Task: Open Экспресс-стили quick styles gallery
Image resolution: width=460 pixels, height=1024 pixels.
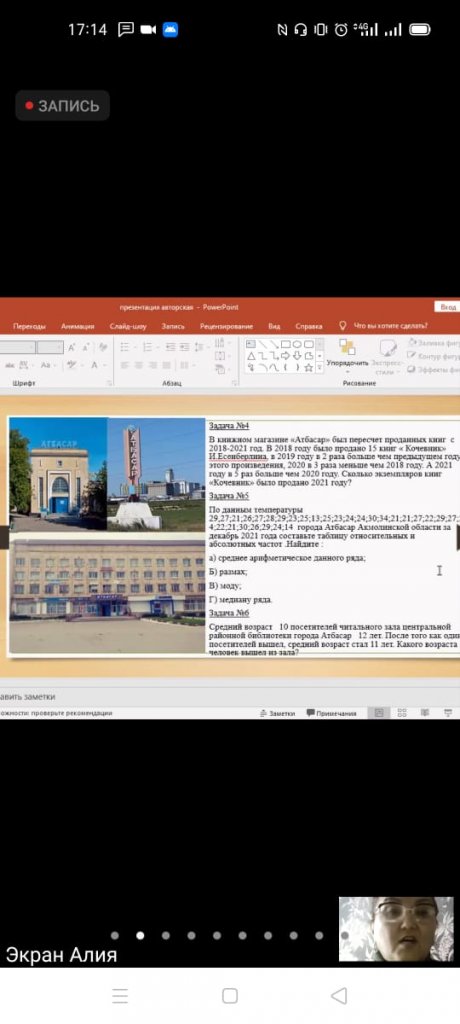Action: coord(386,356)
